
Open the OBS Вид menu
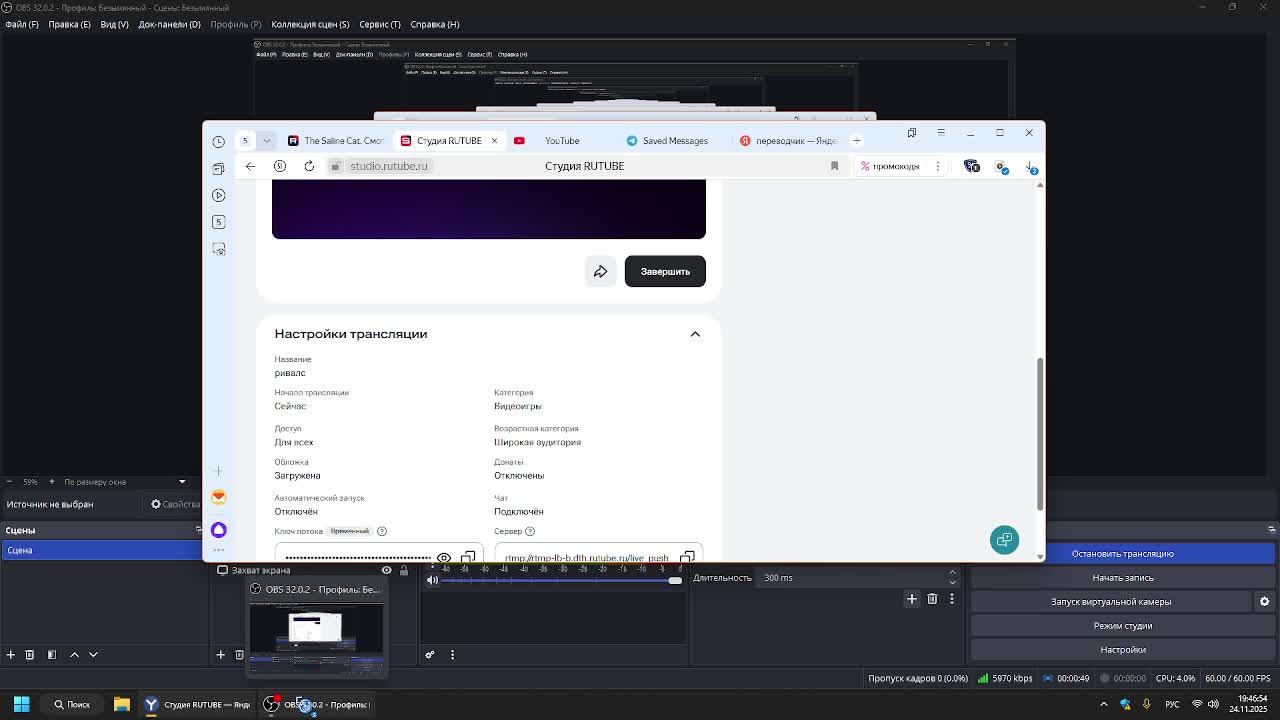tap(114, 24)
